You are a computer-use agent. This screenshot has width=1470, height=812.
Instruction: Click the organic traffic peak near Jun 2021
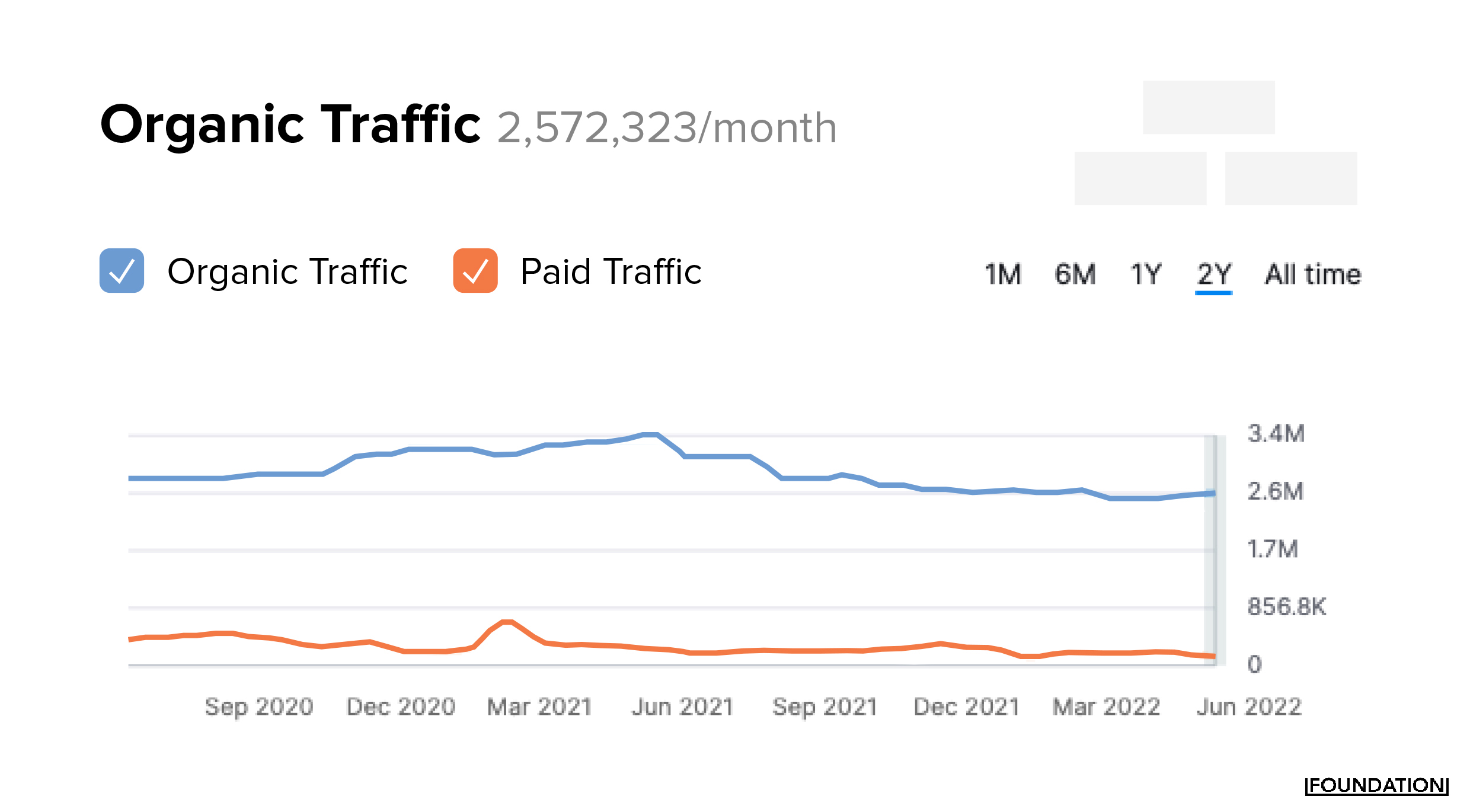pyautogui.click(x=650, y=435)
